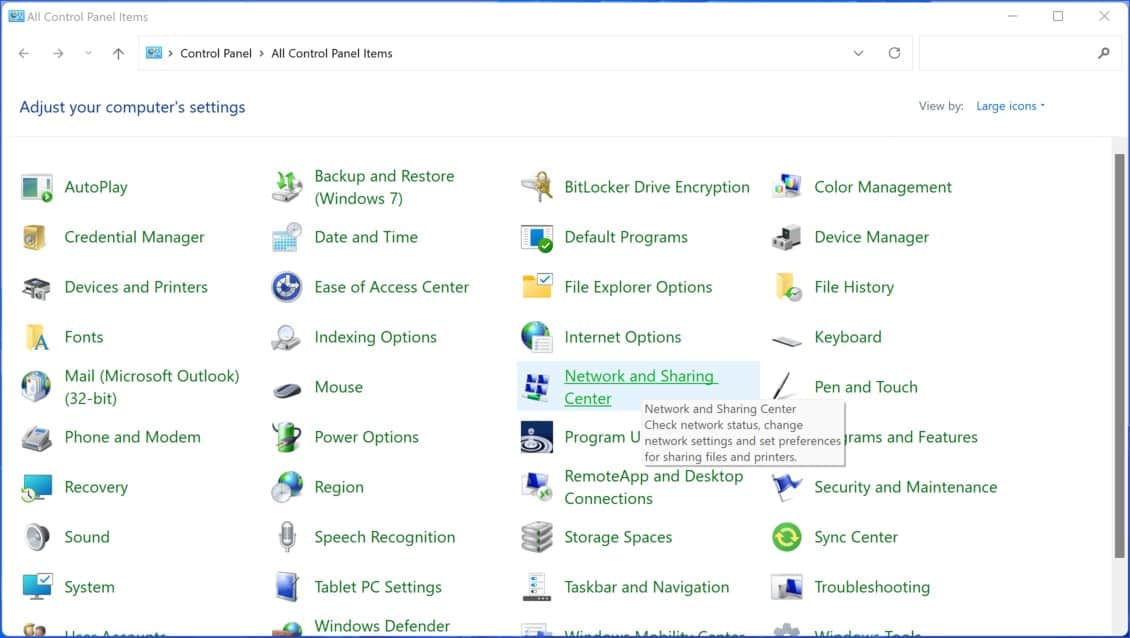Open the address bar history dropdown

pyautogui.click(x=858, y=53)
